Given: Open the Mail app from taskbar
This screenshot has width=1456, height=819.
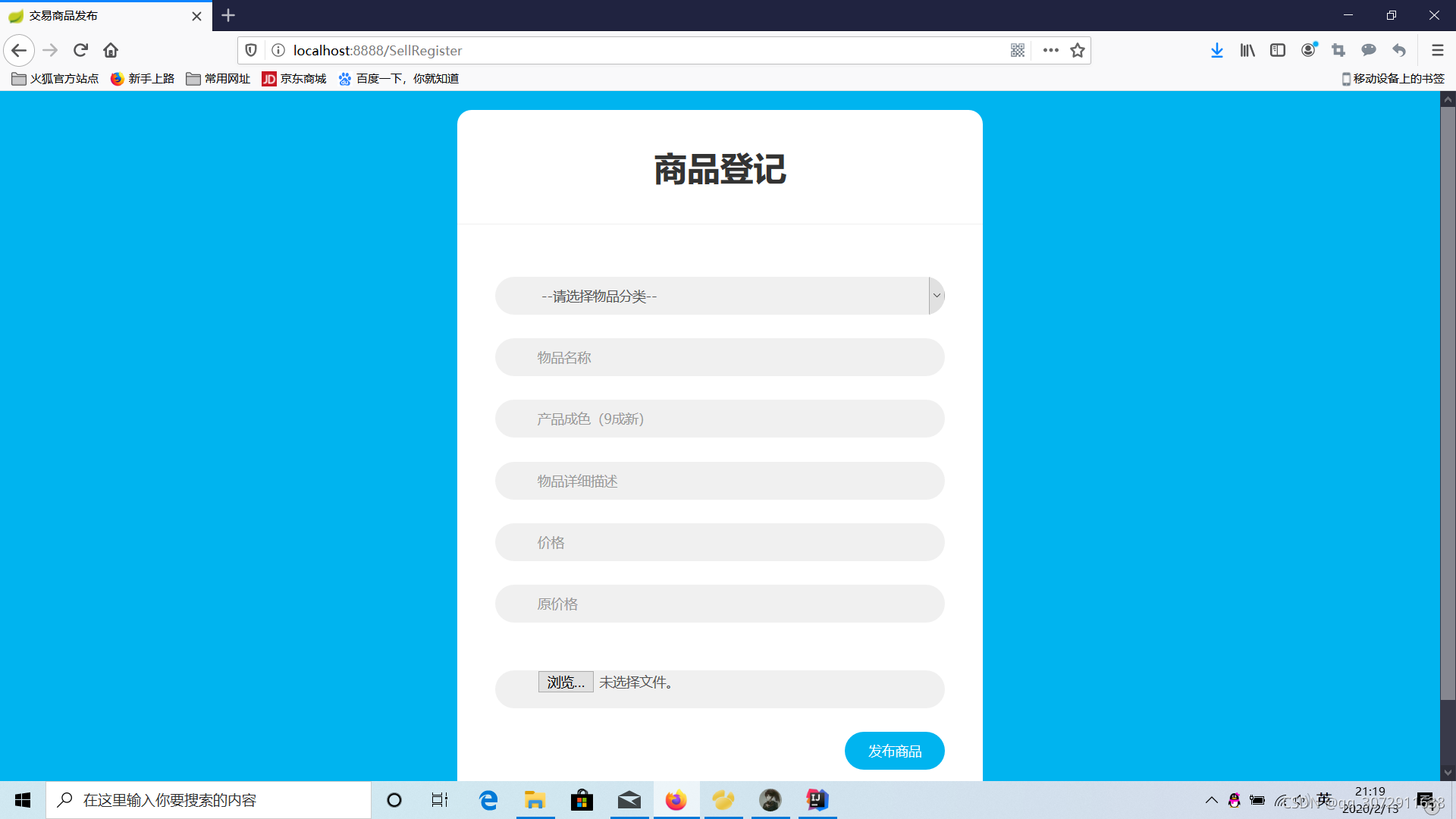Looking at the screenshot, I should pyautogui.click(x=629, y=800).
